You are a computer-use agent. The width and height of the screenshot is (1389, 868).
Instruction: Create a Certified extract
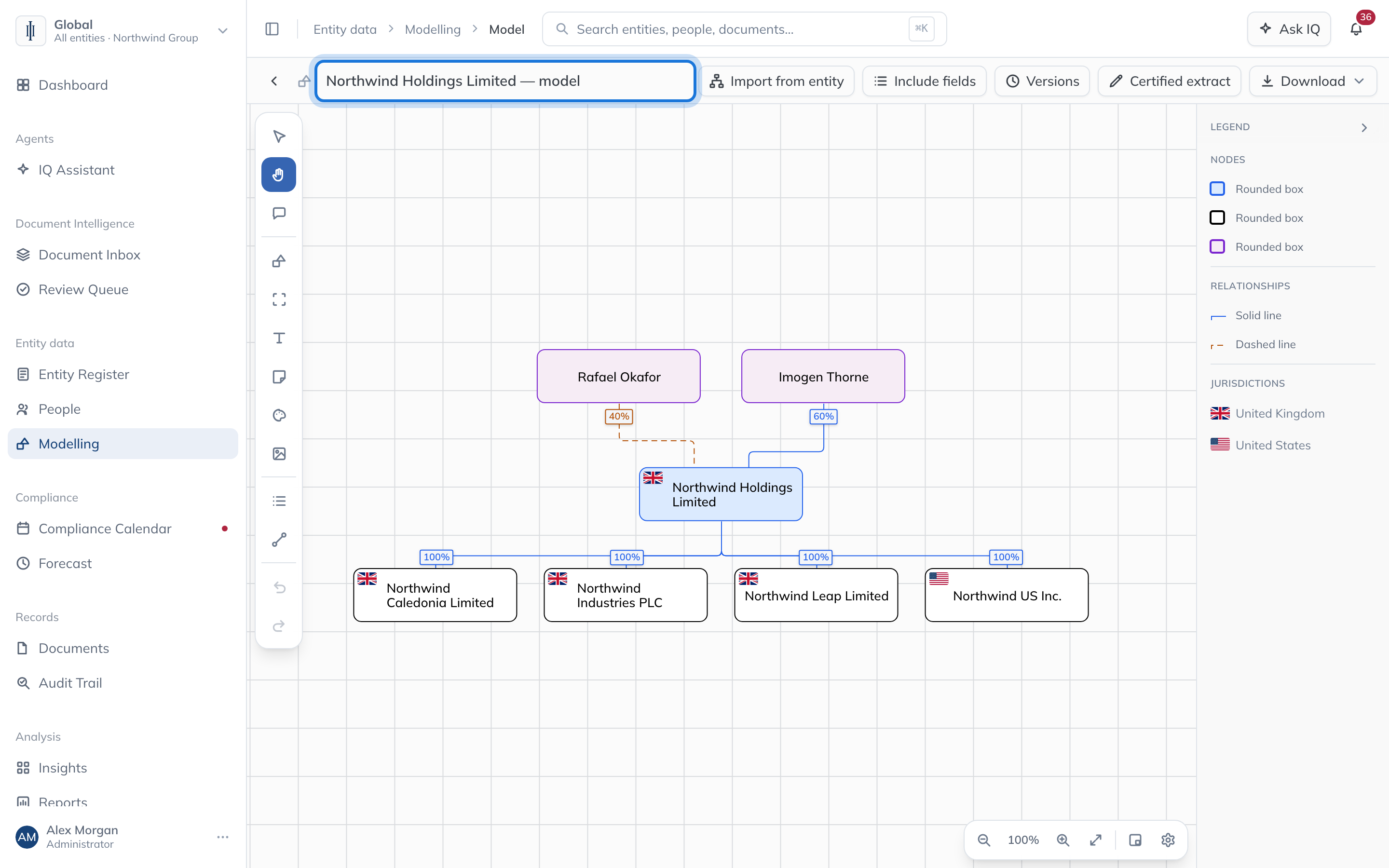[1169, 81]
